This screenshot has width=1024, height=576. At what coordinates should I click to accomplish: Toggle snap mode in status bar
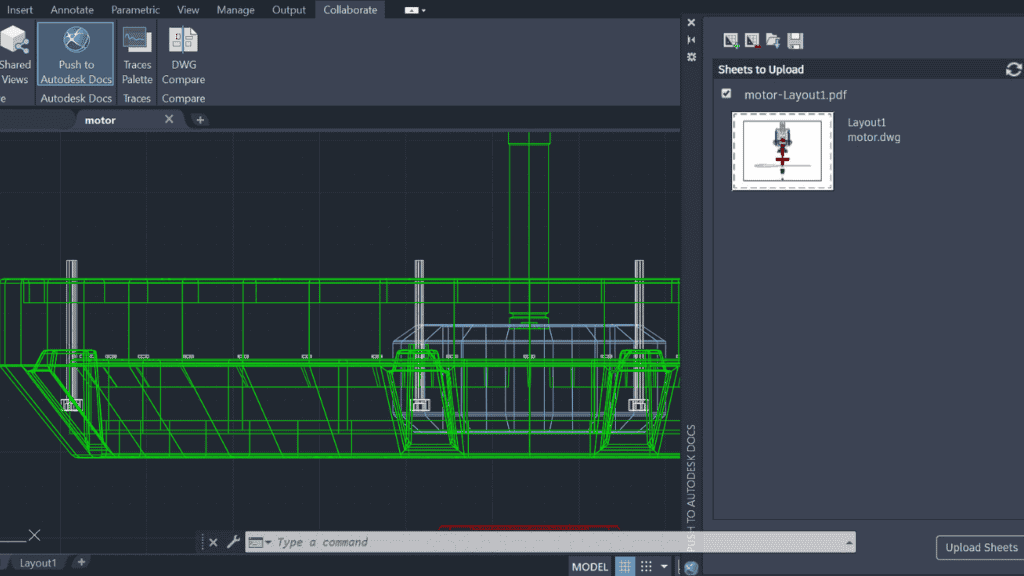646,566
